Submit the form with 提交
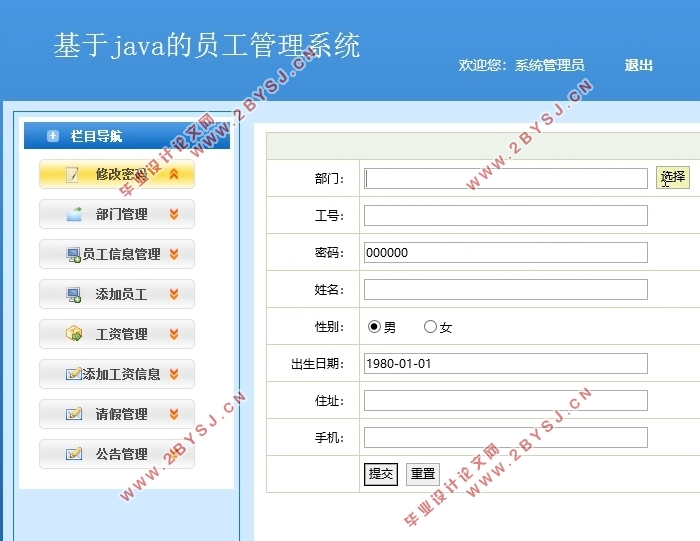The width and height of the screenshot is (700, 541). (x=381, y=474)
